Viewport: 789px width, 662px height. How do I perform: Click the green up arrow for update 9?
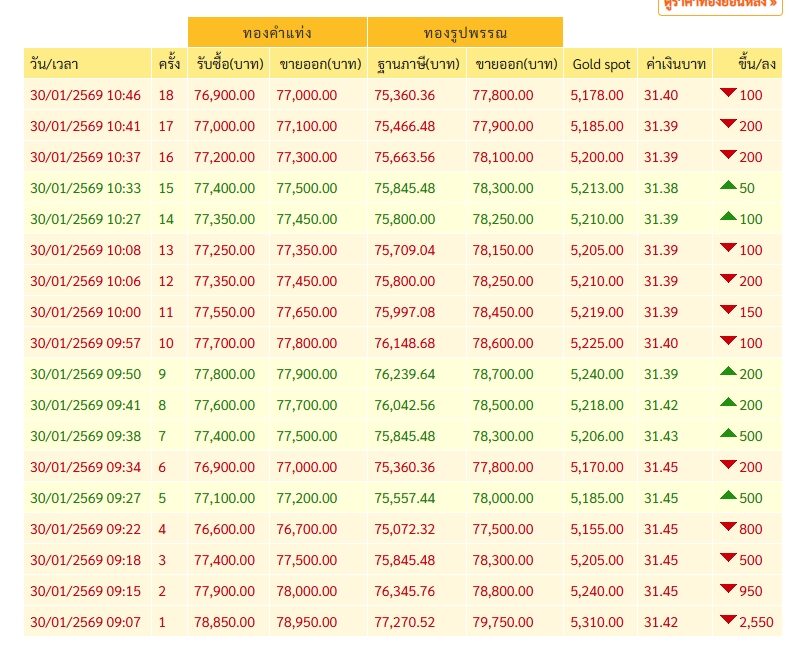pyautogui.click(x=728, y=372)
